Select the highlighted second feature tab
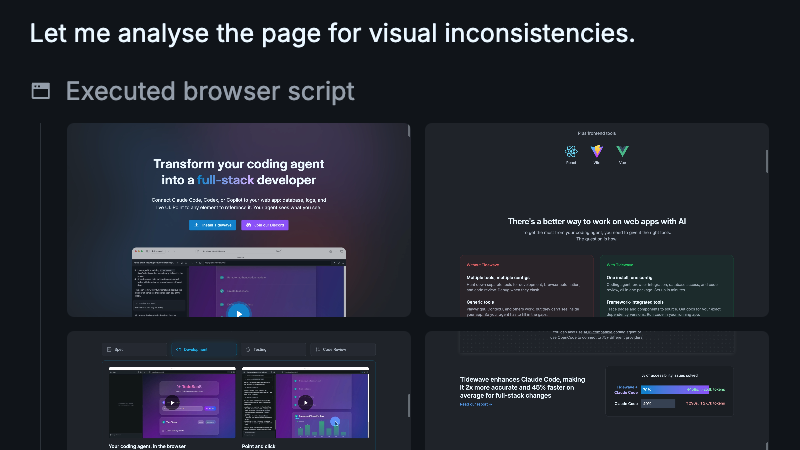 point(204,350)
